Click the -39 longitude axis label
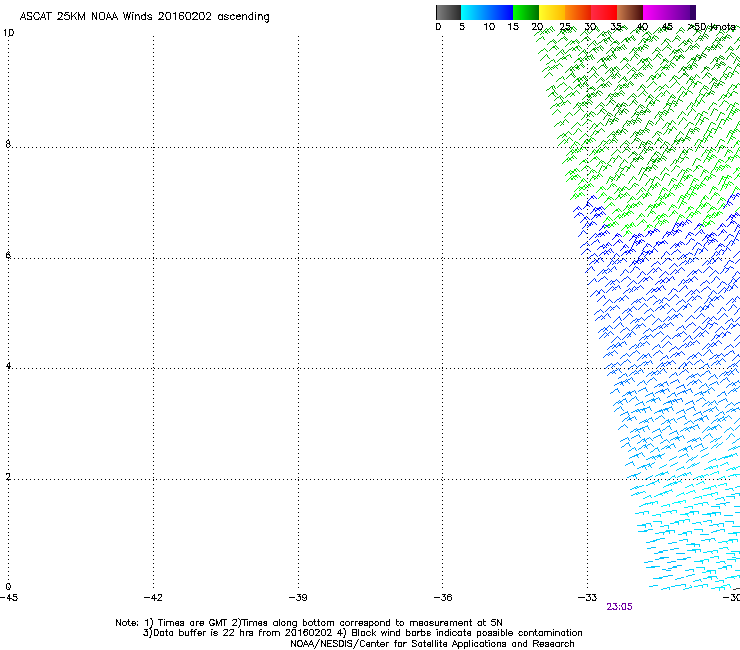 click(298, 597)
